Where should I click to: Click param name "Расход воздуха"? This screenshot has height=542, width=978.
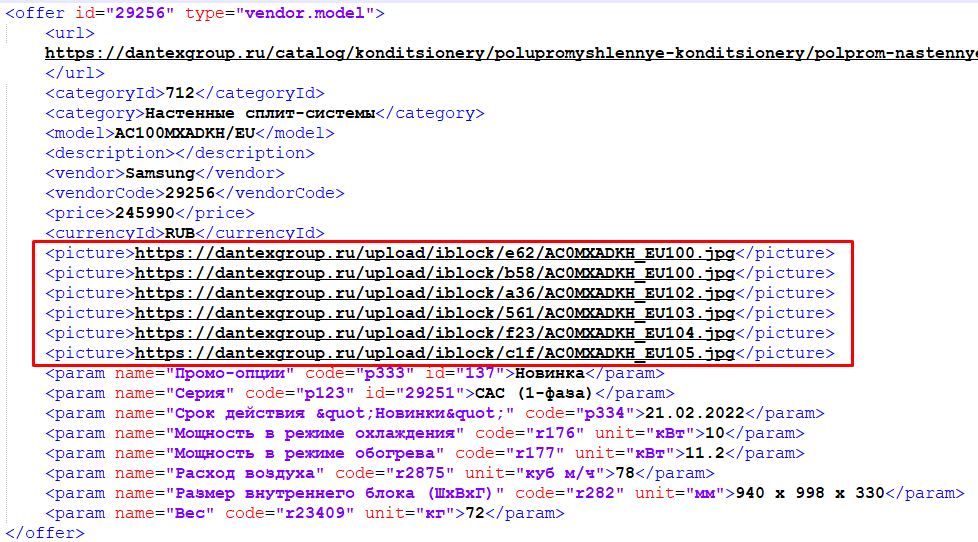coord(244,473)
